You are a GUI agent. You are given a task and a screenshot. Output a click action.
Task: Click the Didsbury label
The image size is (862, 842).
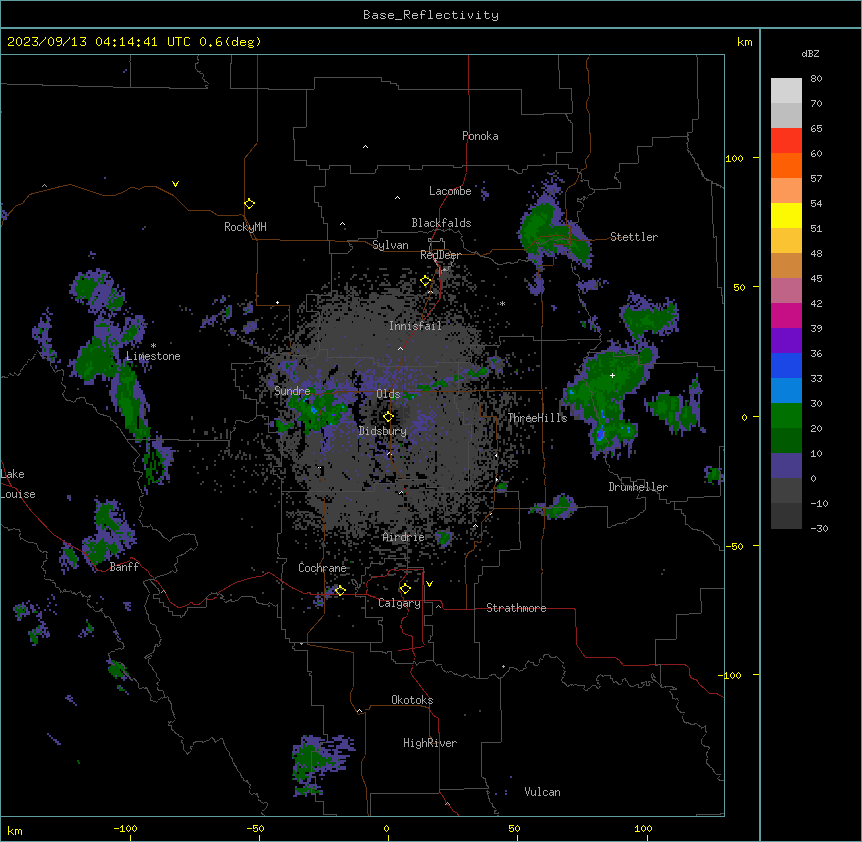(x=383, y=431)
